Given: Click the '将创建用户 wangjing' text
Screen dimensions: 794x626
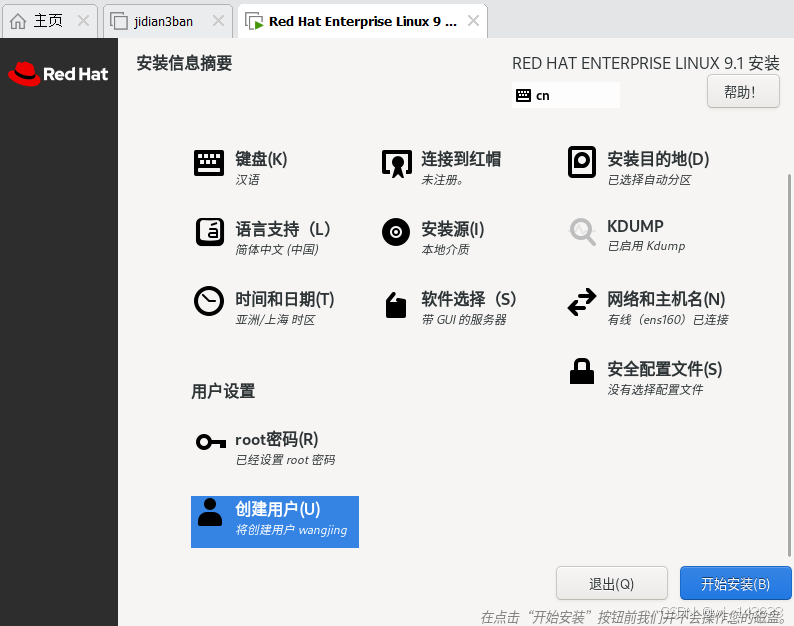Looking at the screenshot, I should [291, 530].
